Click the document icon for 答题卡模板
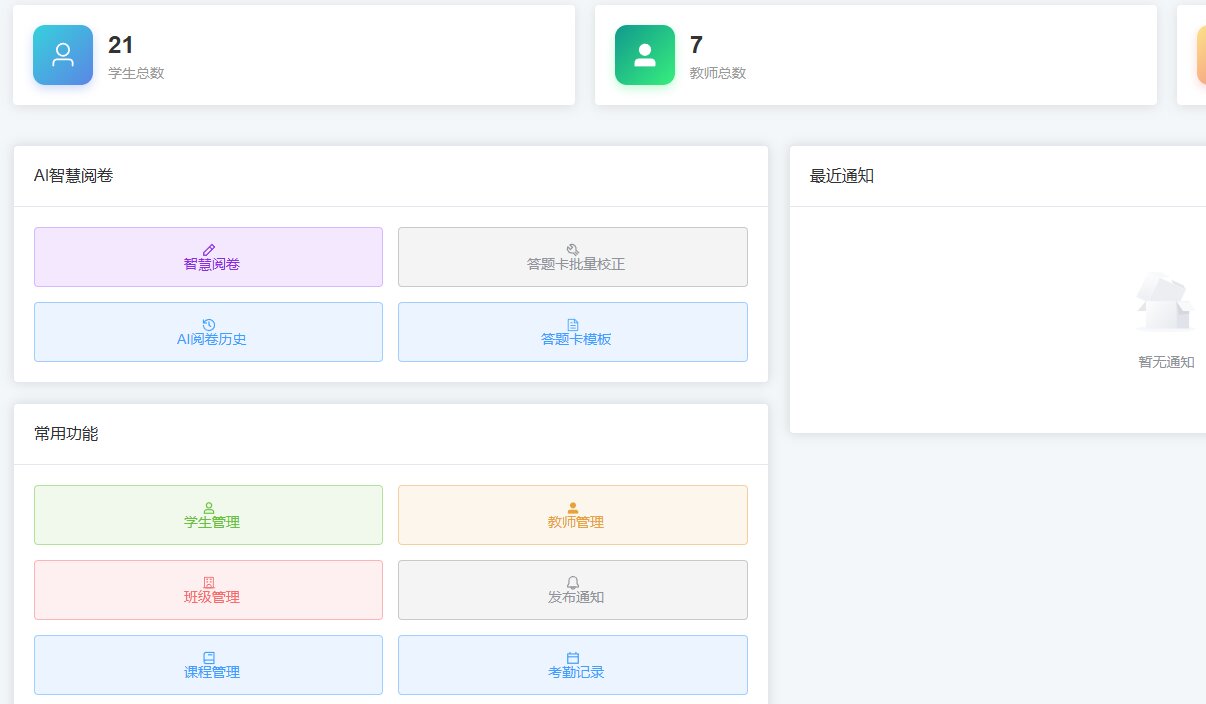 573,324
